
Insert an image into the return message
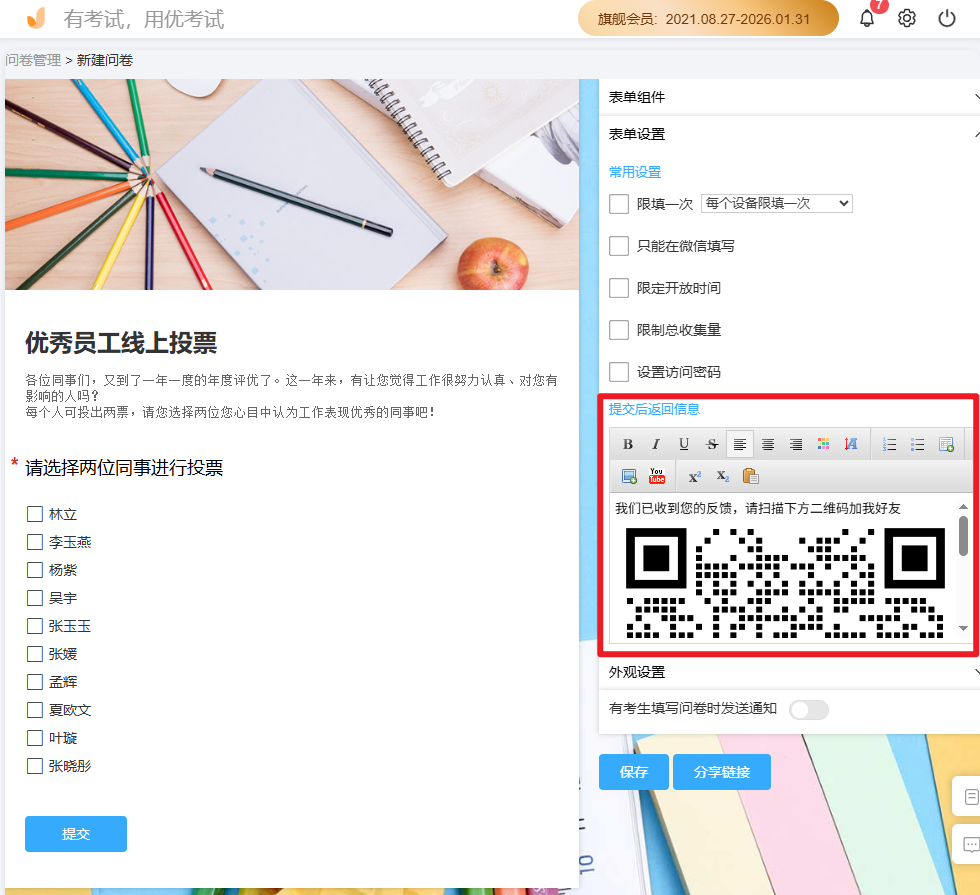[629, 476]
